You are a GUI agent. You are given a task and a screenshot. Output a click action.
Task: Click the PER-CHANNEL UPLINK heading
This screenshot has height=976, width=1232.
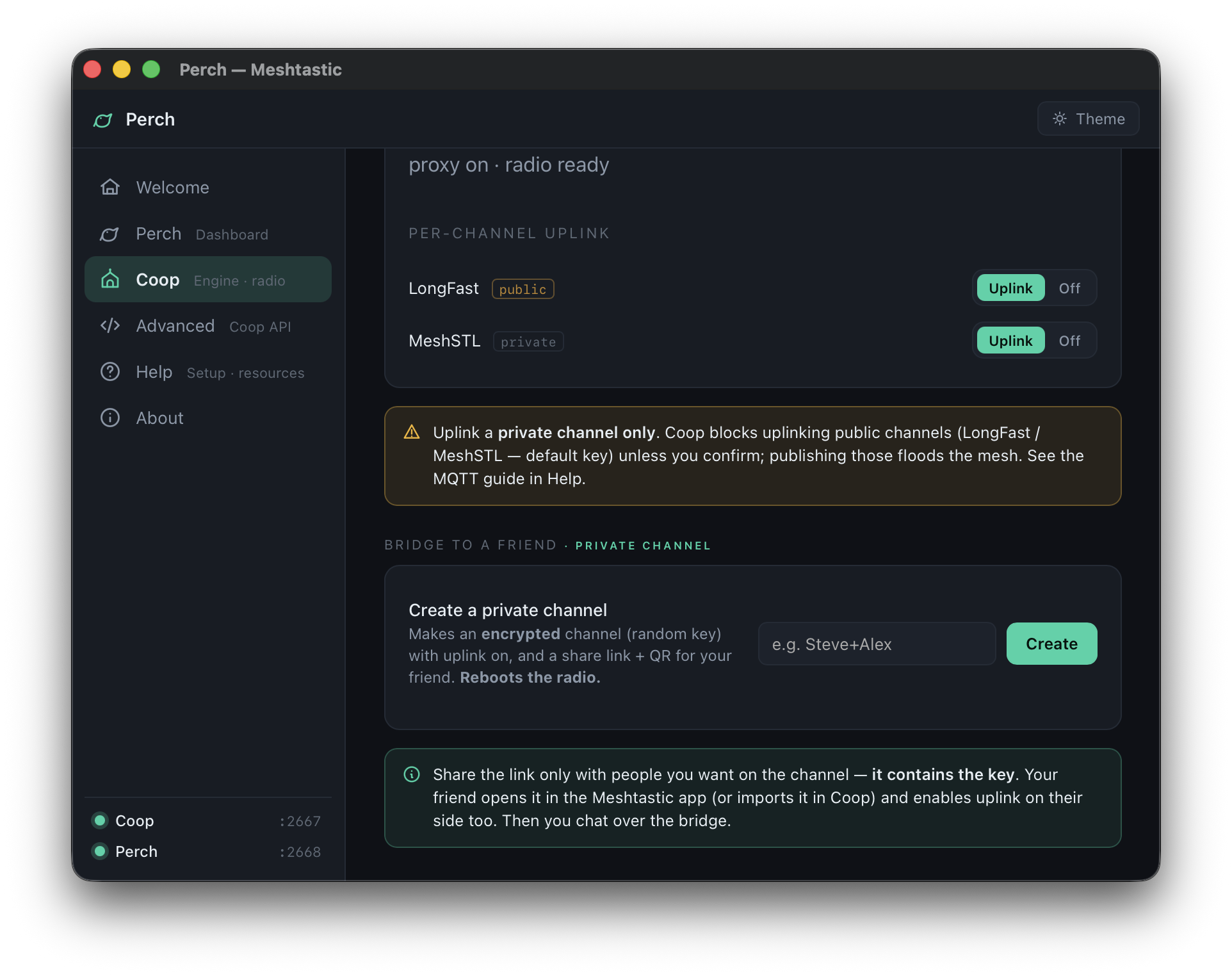[509, 233]
